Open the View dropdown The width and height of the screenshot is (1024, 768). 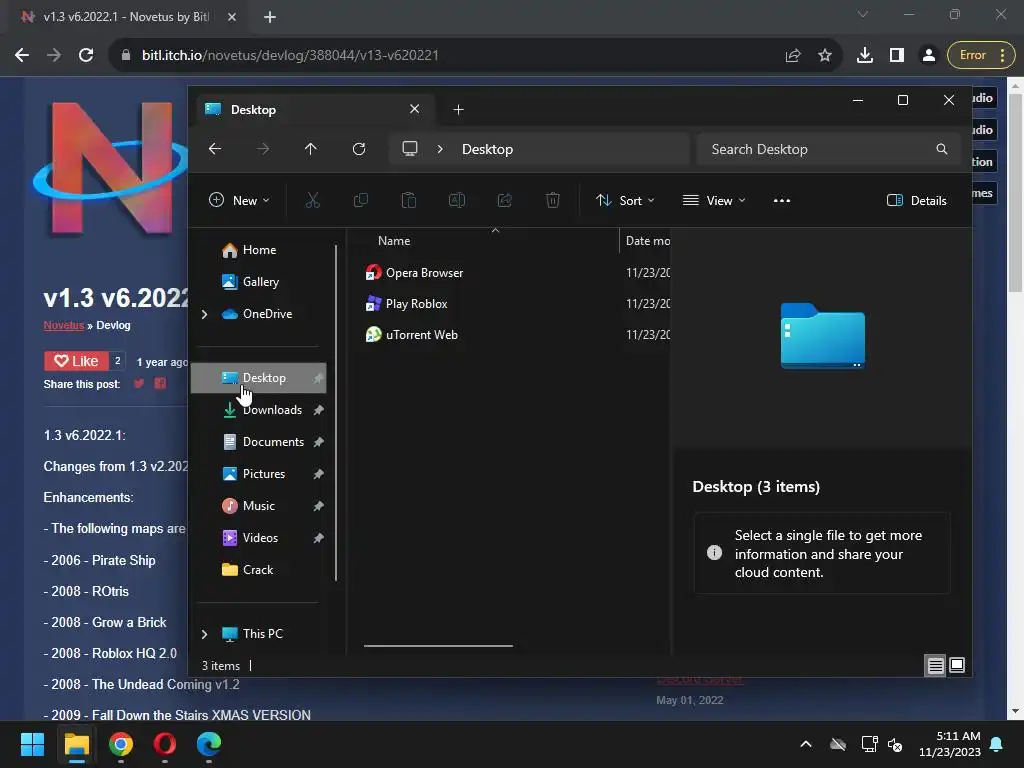[x=714, y=200]
